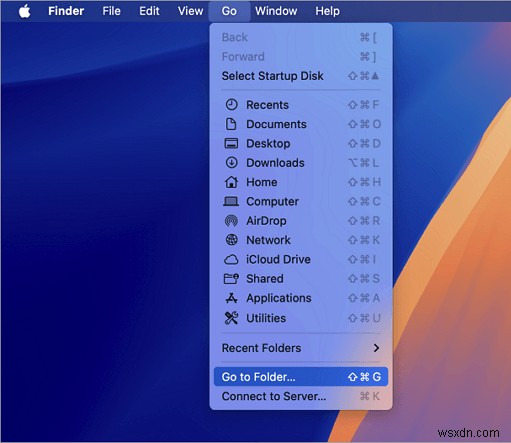Go to the Applications folder
This screenshot has height=443, width=511.
click(x=301, y=298)
